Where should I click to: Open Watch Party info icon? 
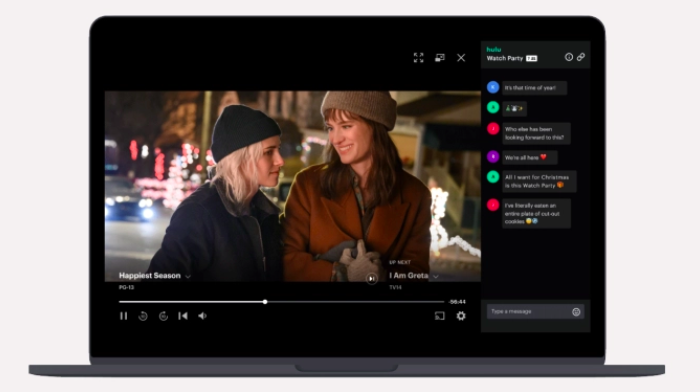click(569, 57)
